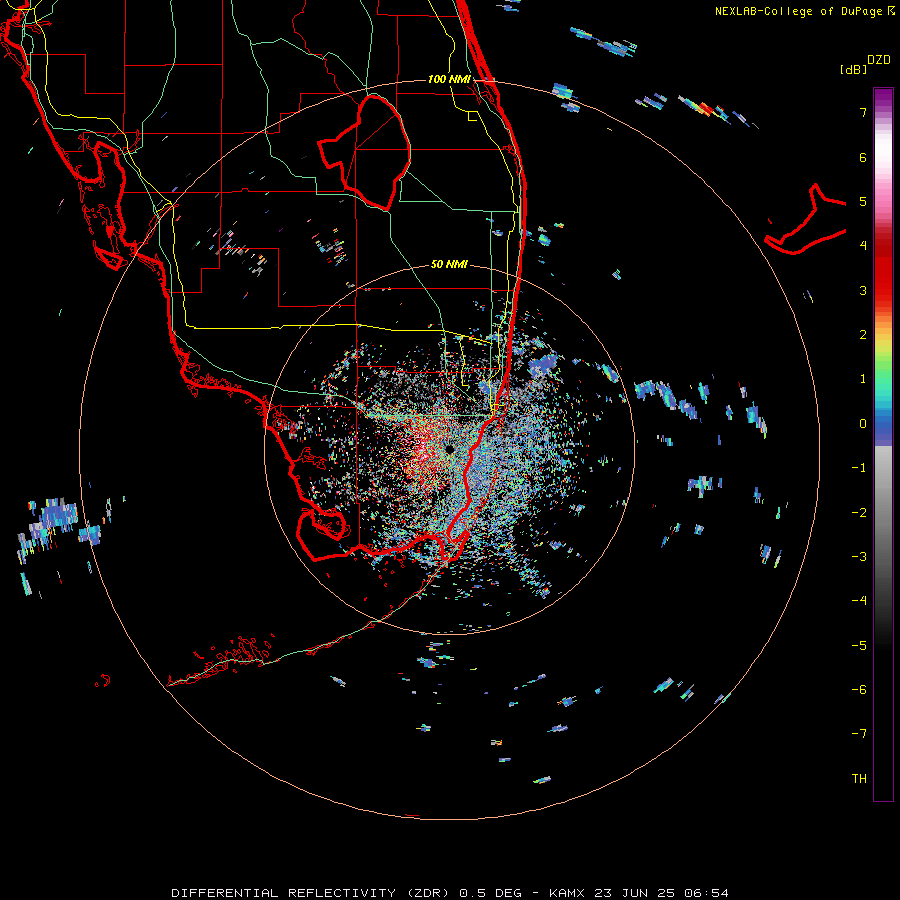Click the 4 value on the color scale

(863, 246)
